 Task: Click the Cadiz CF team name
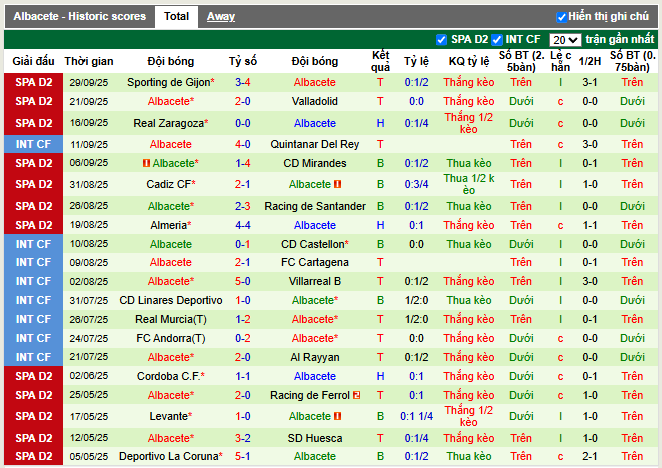168,184
